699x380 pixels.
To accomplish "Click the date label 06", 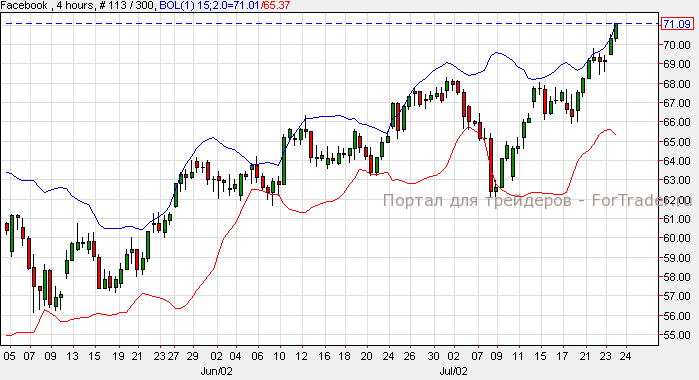I will 257,356.
